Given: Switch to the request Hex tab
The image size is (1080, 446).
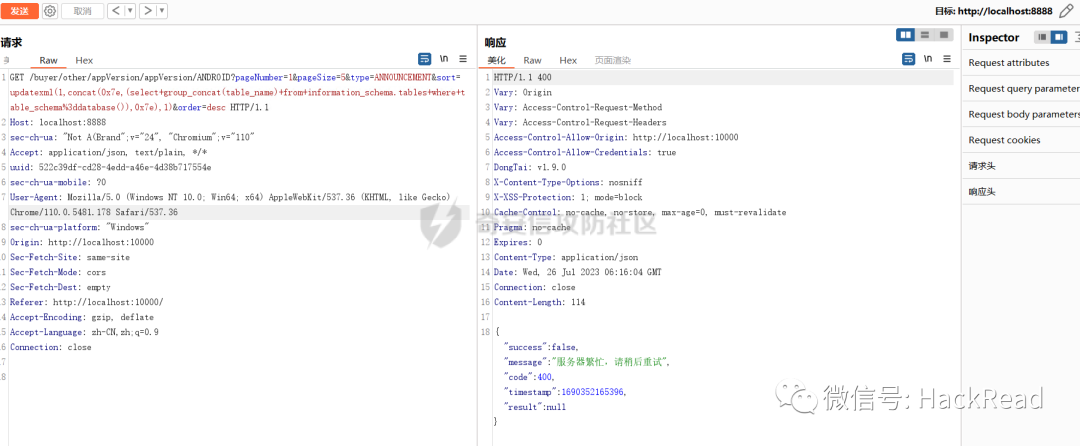Looking at the screenshot, I should pyautogui.click(x=84, y=60).
